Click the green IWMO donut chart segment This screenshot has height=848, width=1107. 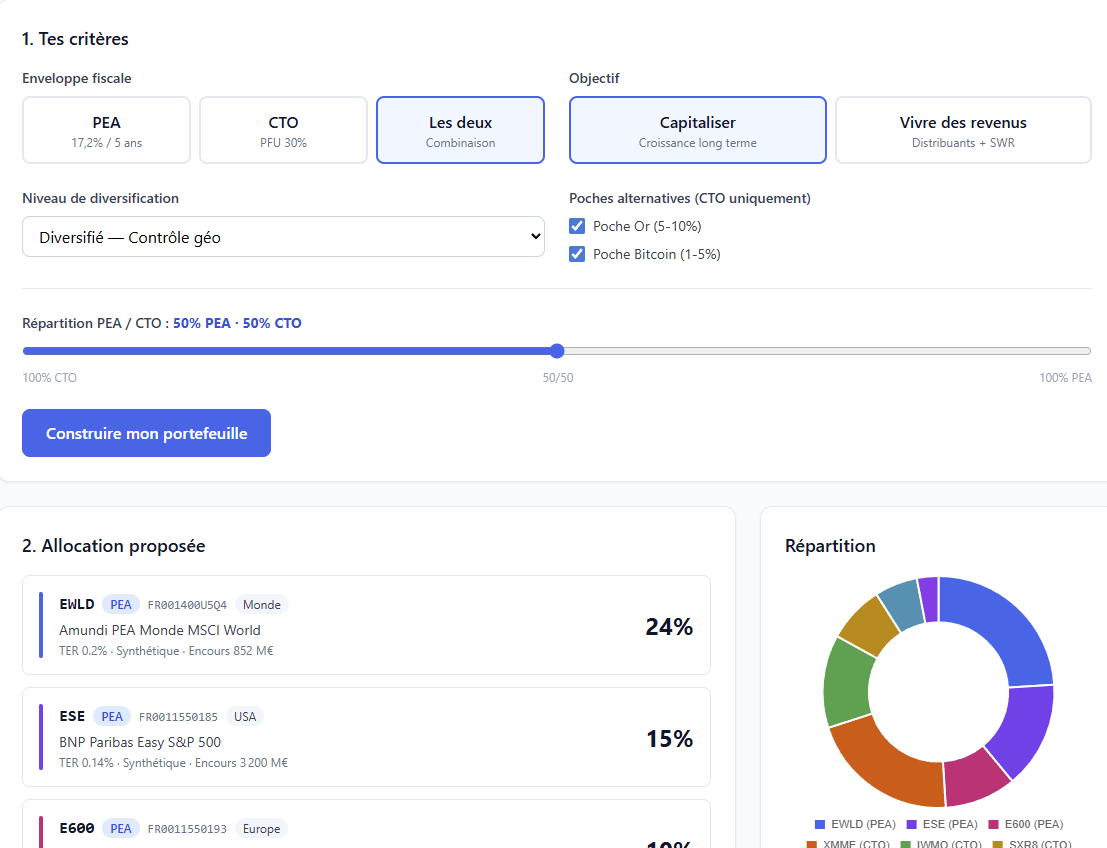click(847, 681)
